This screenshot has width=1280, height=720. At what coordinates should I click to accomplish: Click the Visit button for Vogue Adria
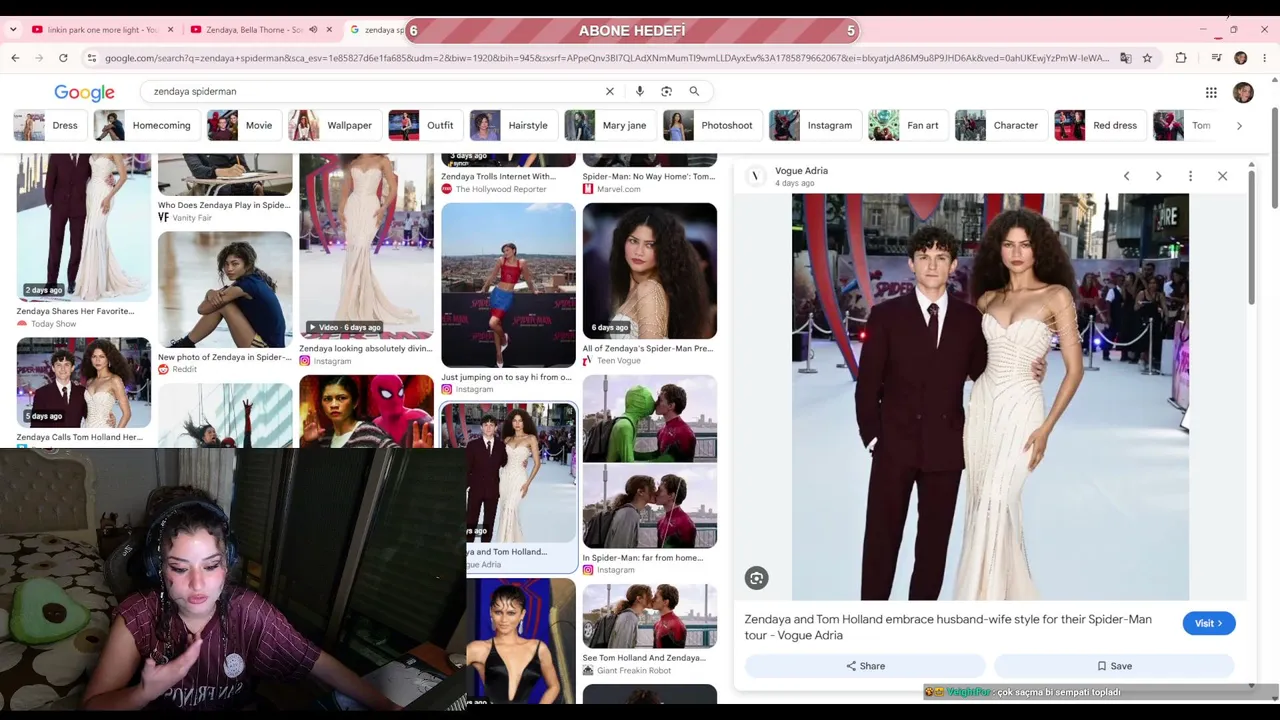[x=1209, y=623]
